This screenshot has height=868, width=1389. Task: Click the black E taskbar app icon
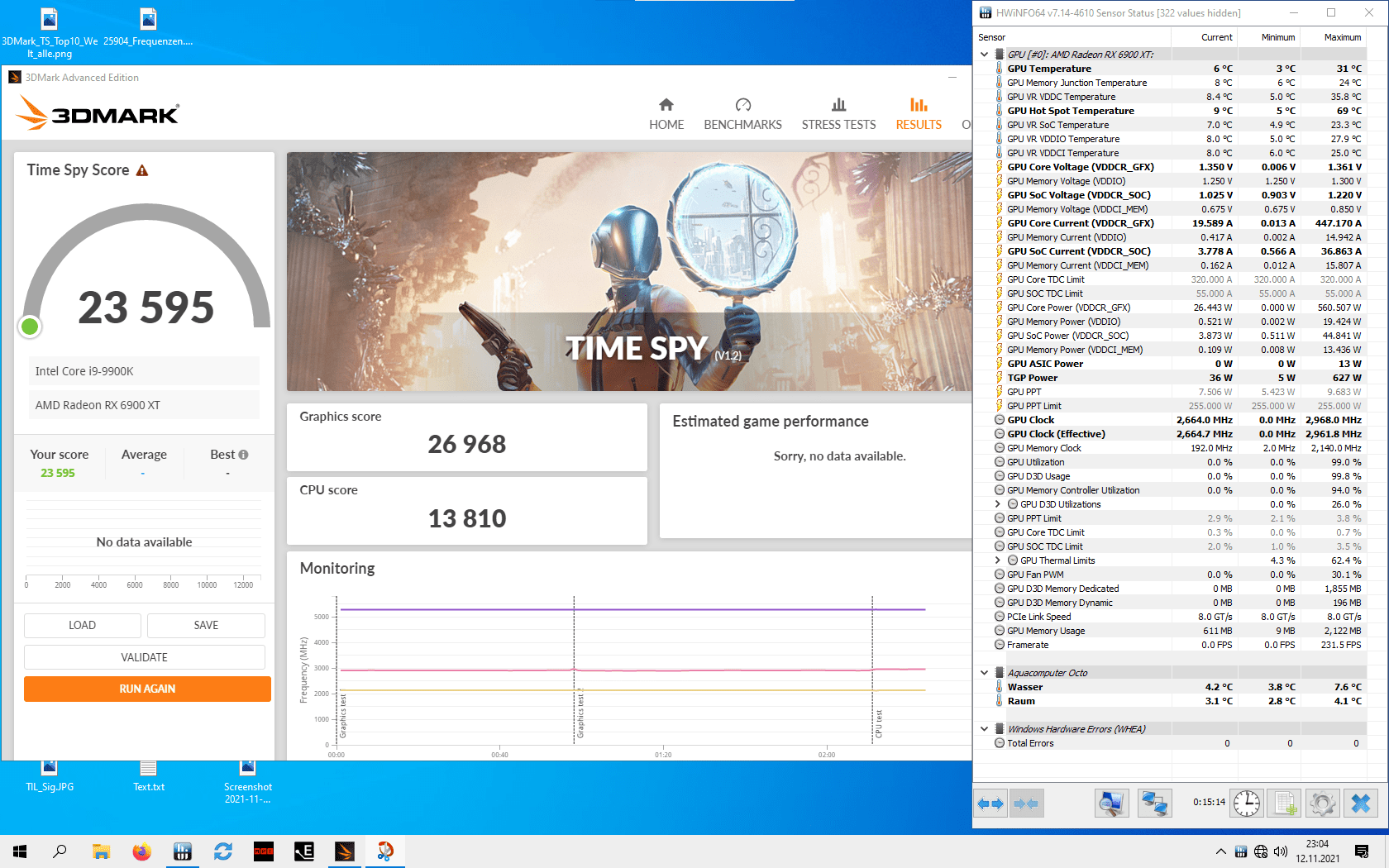click(304, 851)
